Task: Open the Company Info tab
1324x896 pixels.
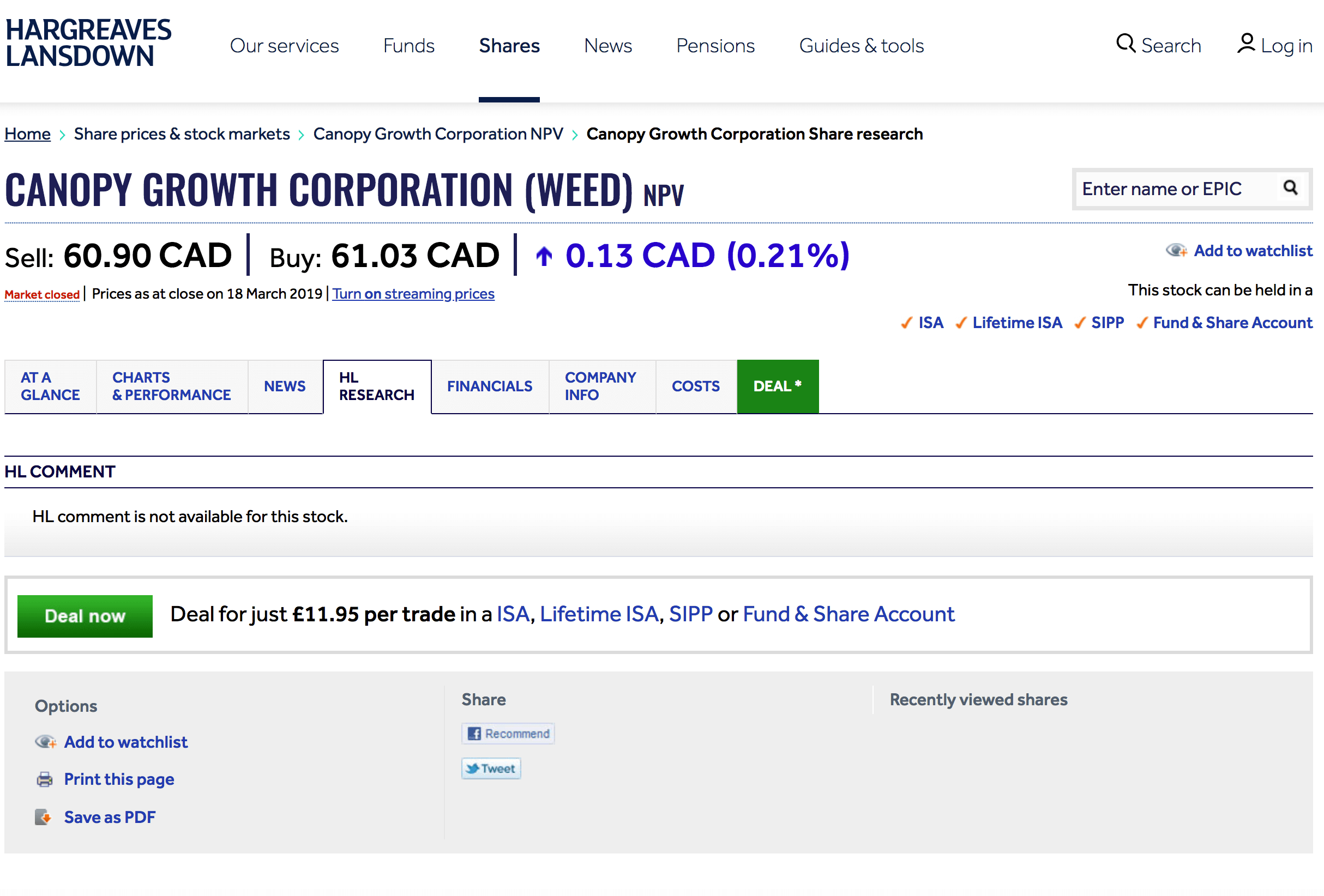Action: 601,386
